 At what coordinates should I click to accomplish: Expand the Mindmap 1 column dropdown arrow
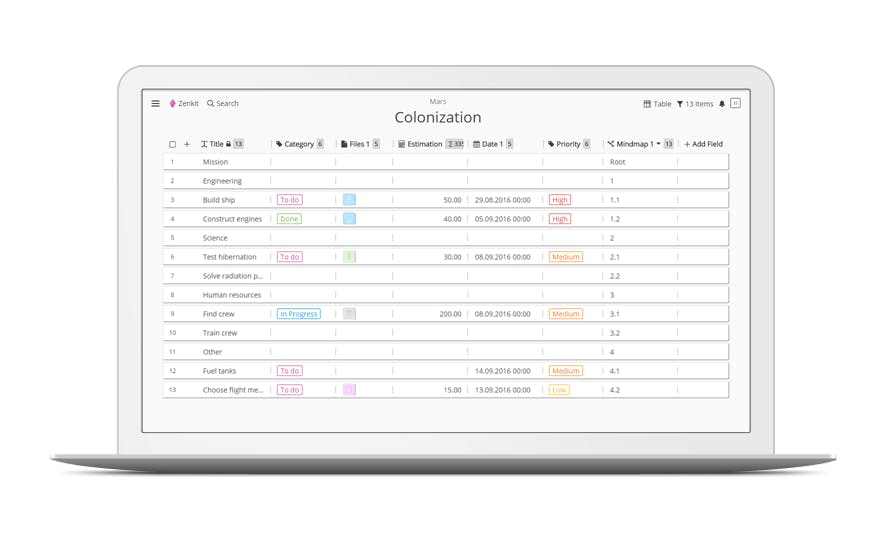[658, 143]
